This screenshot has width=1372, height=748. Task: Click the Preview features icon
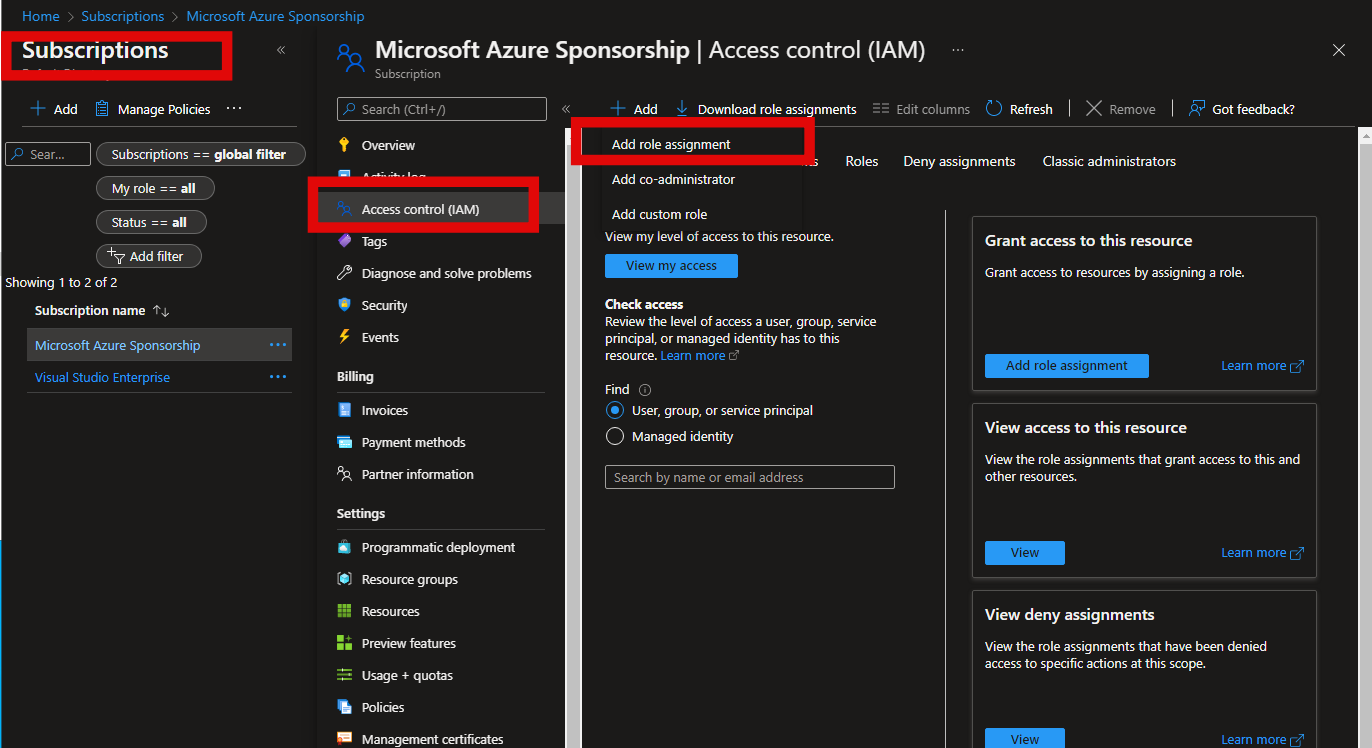click(344, 643)
